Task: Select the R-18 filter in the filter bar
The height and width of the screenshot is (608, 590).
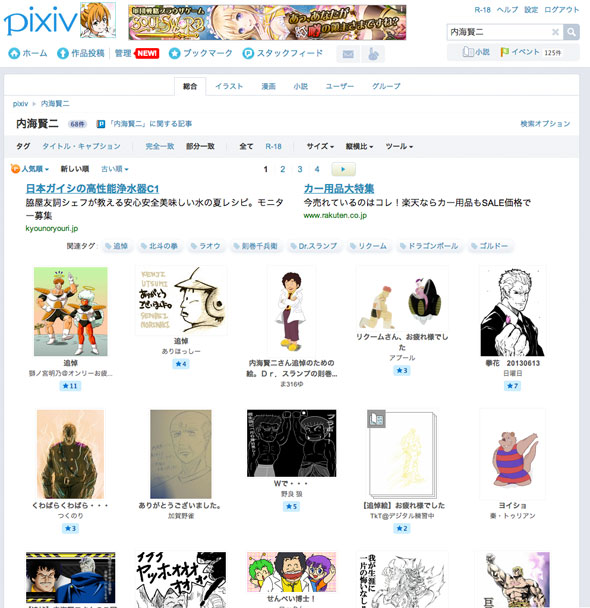Action: coord(273,146)
